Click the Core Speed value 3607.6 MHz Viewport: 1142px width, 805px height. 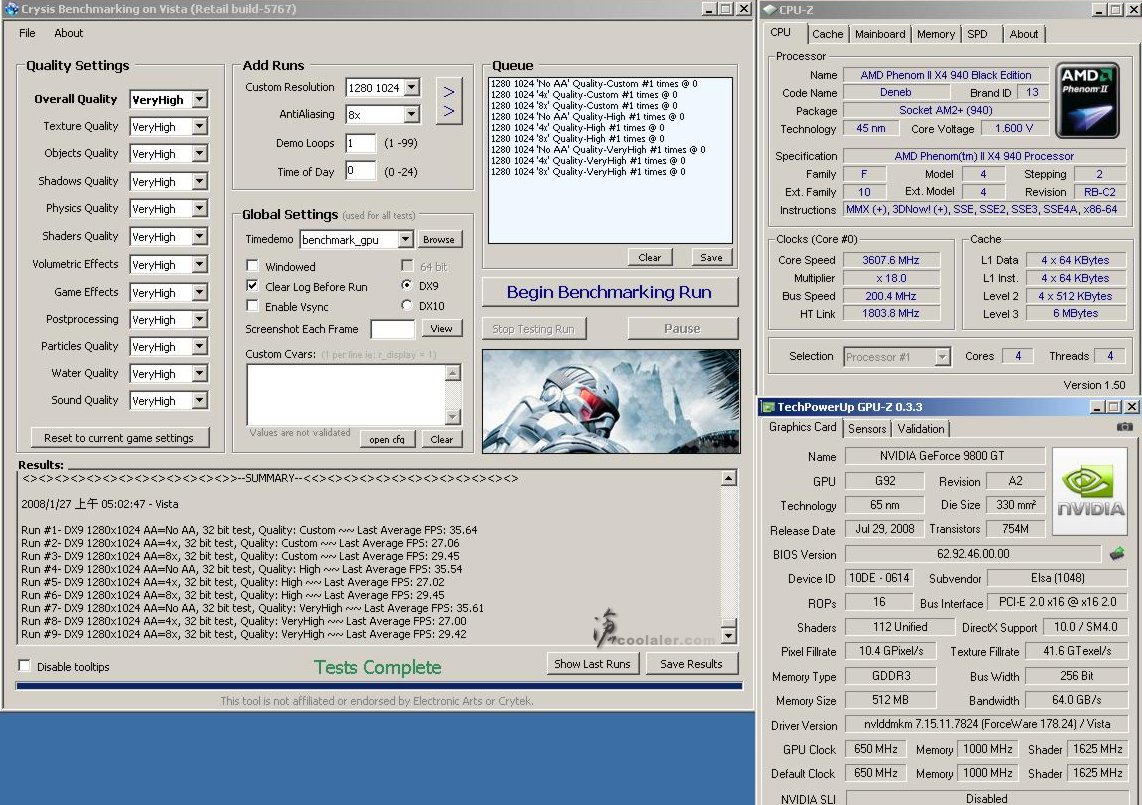891,260
